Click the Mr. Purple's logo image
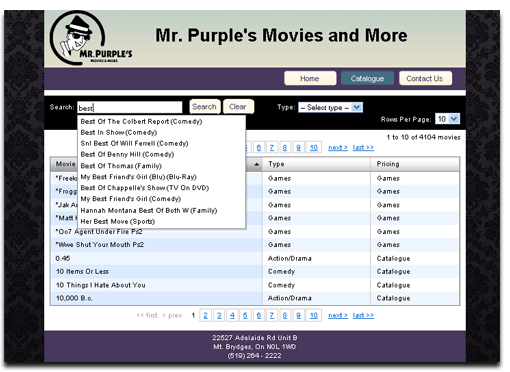 [x=91, y=38]
